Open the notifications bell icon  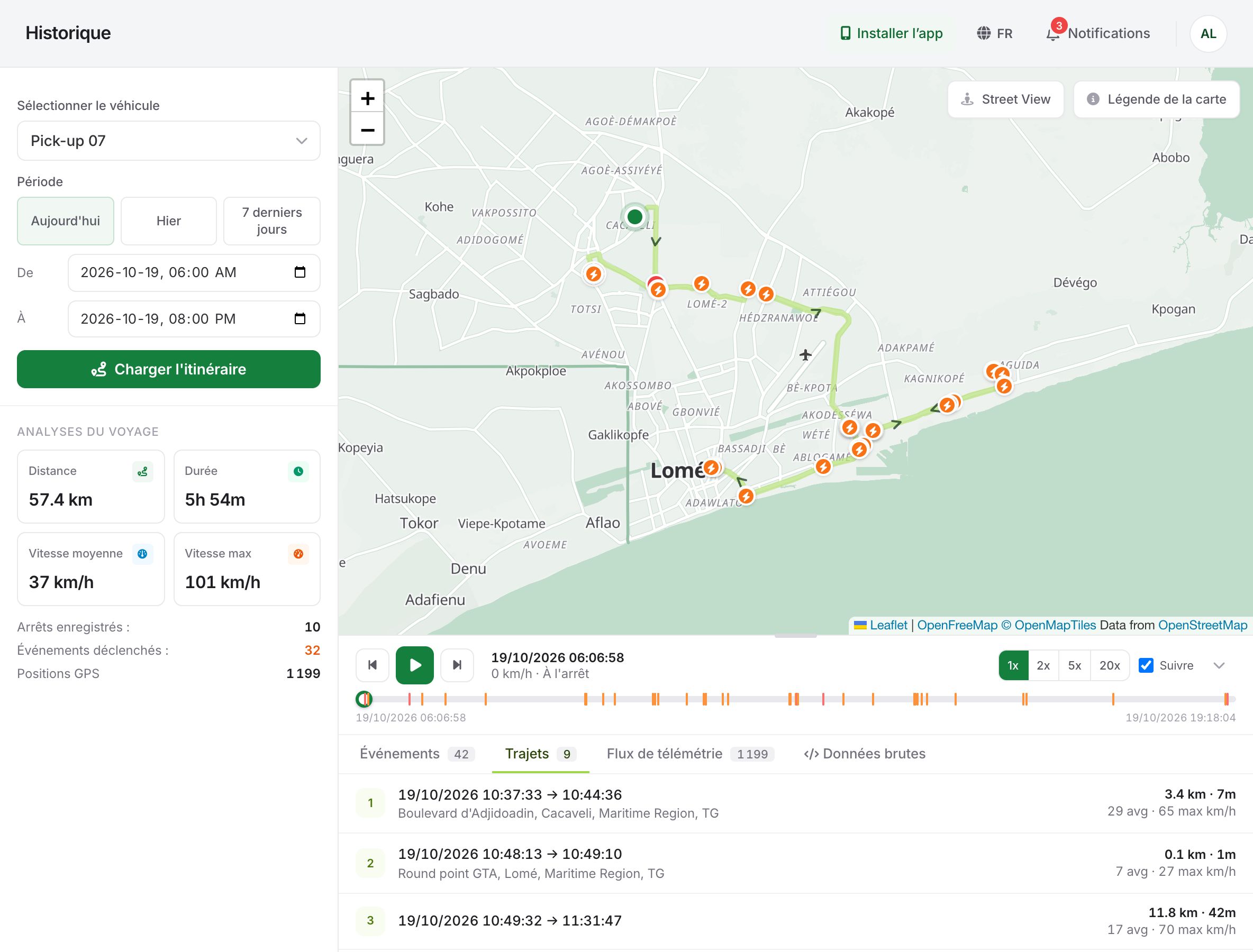point(1053,33)
